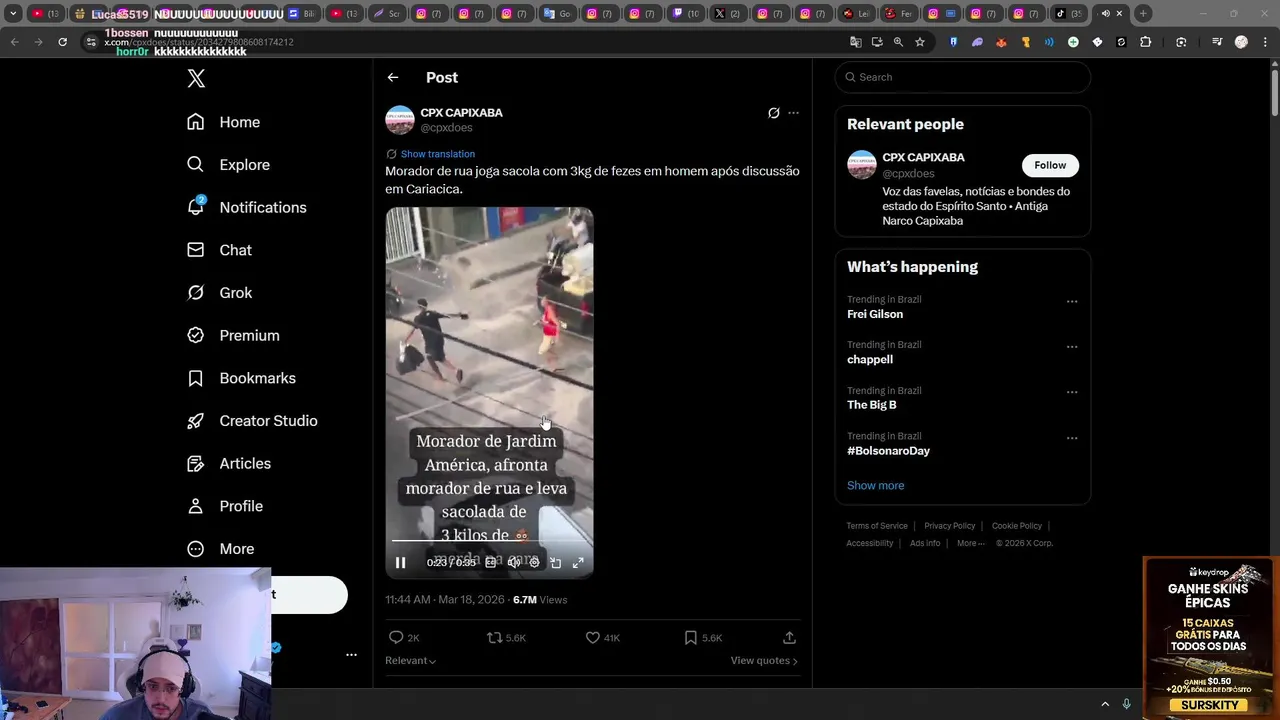Click Show translation link

[438, 154]
